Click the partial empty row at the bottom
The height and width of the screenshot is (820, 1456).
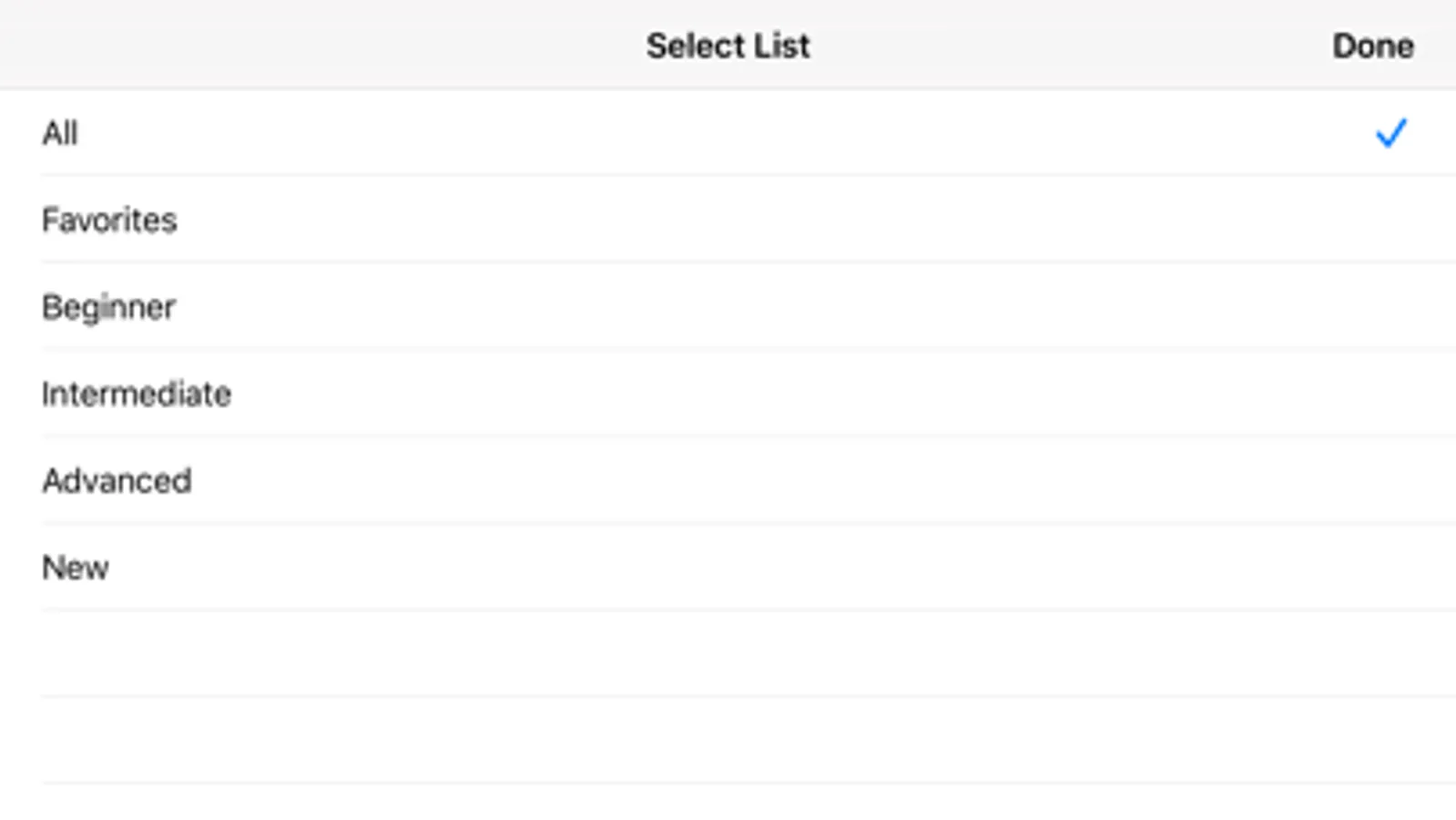click(x=728, y=802)
